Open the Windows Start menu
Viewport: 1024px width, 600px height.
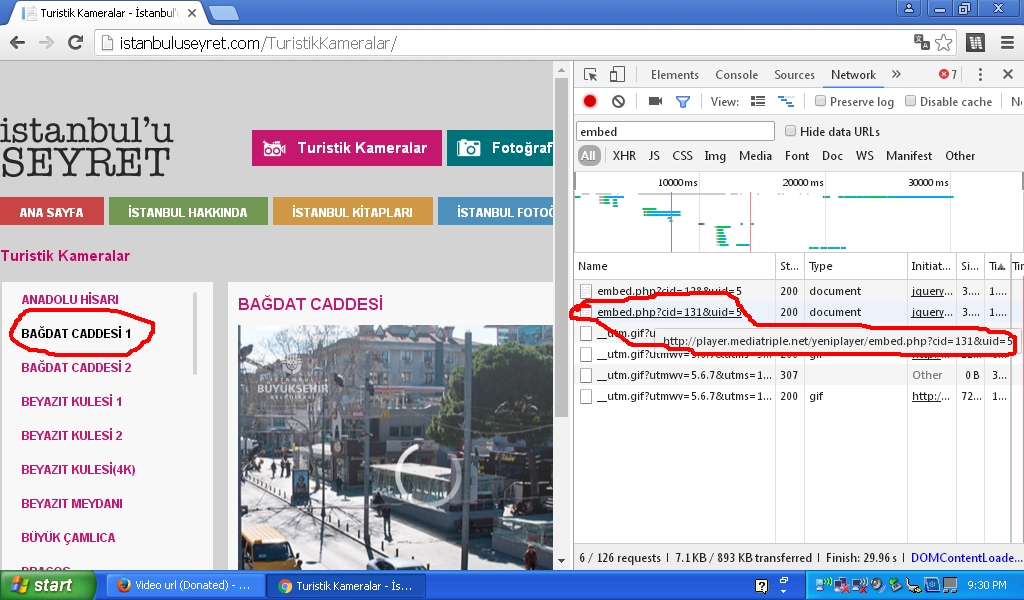coord(48,585)
